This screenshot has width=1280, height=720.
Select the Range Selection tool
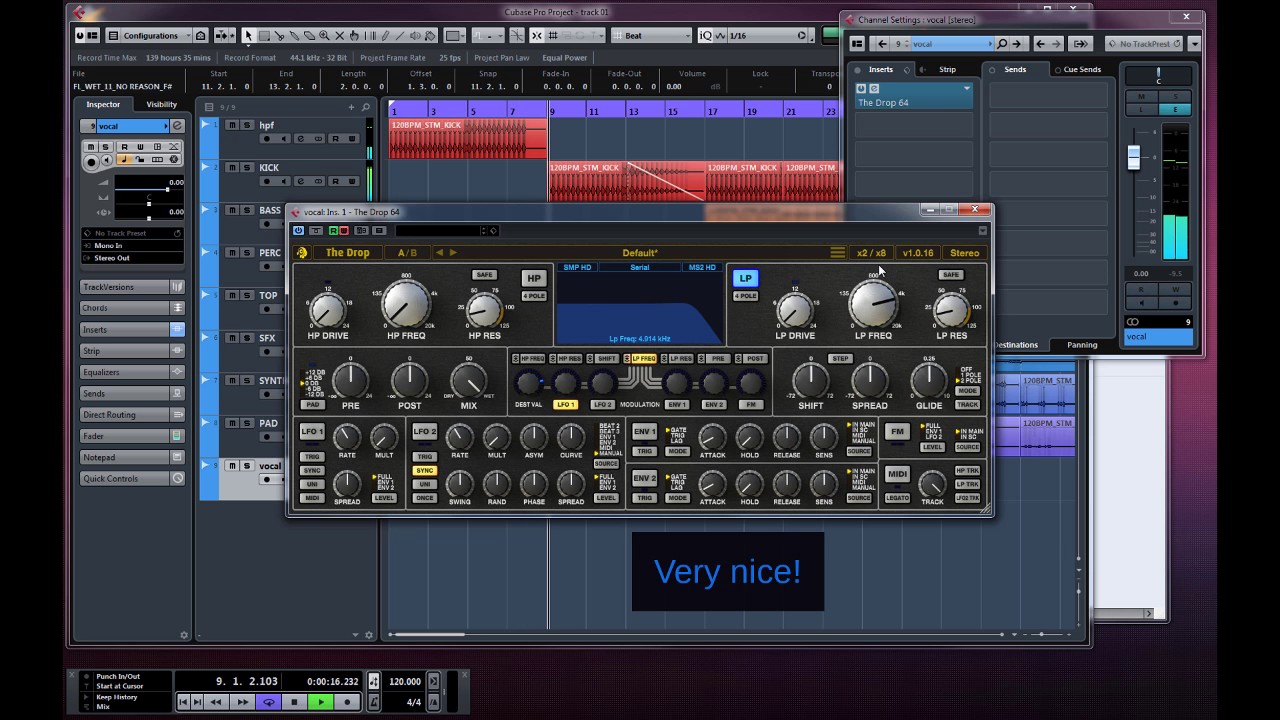[264, 35]
